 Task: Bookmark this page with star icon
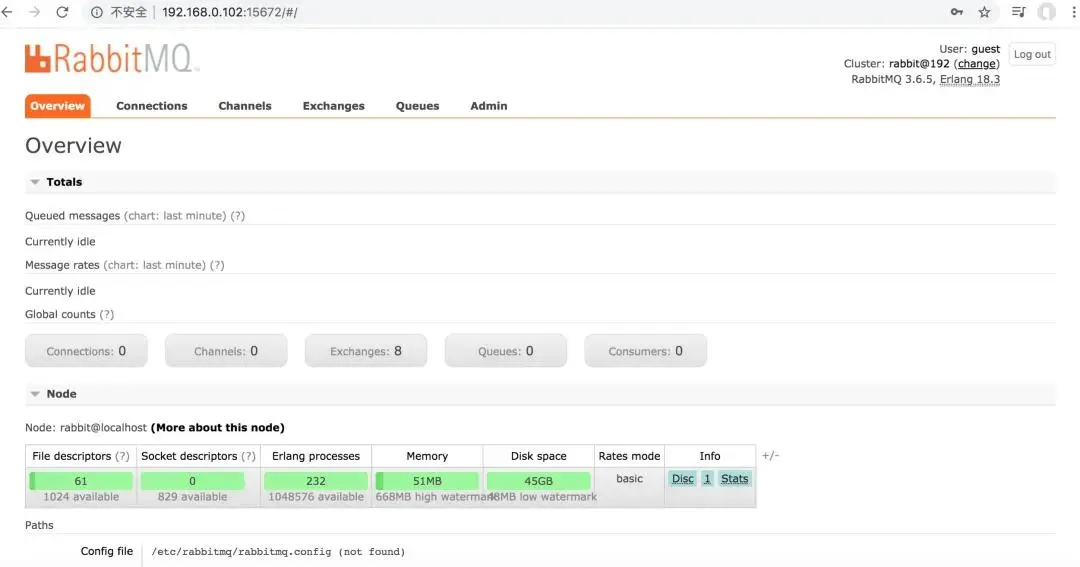tap(984, 12)
